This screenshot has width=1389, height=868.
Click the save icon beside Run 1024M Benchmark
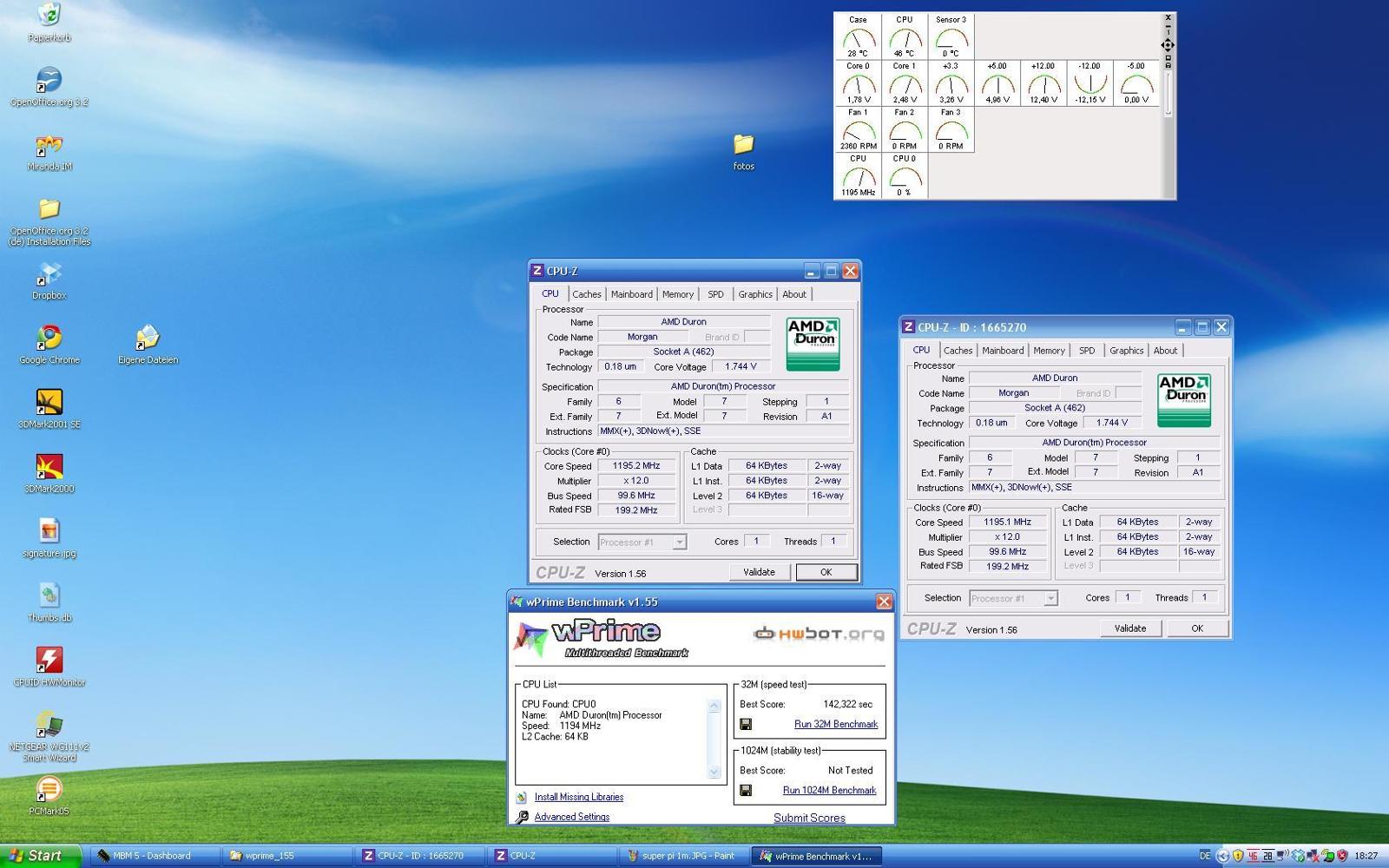pyautogui.click(x=746, y=791)
